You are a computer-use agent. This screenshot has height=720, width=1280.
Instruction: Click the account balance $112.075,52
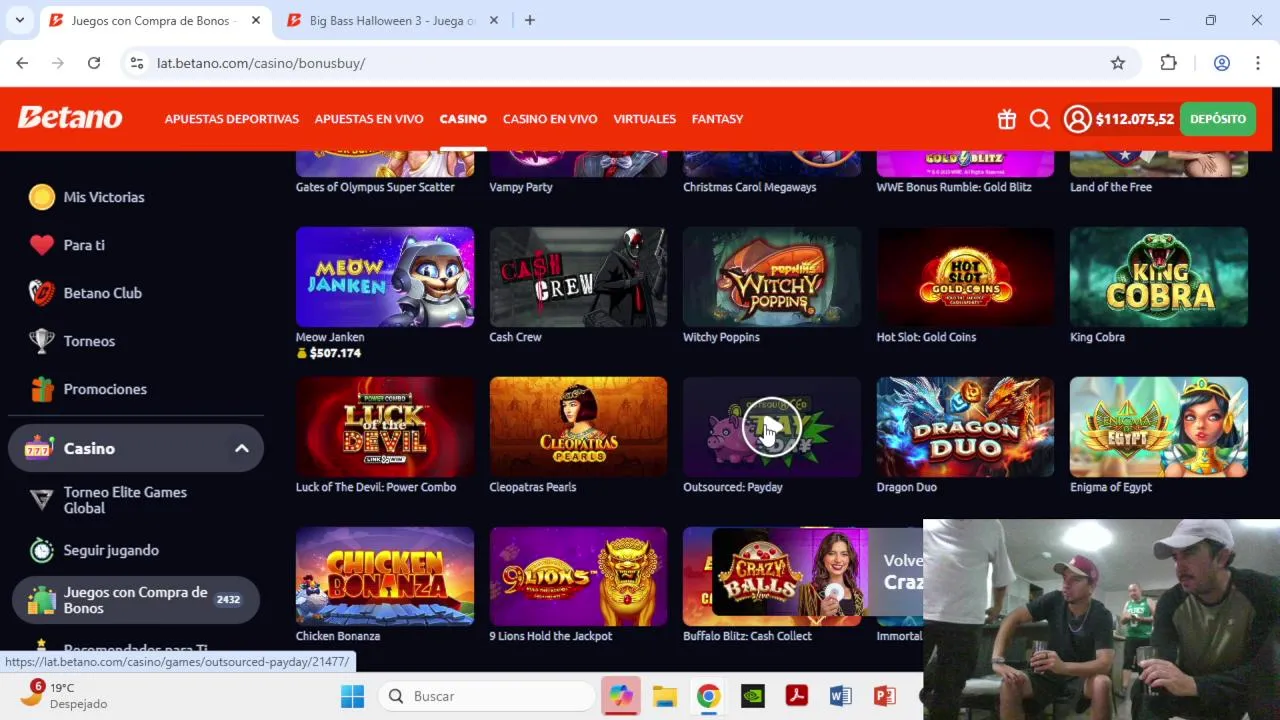pyautogui.click(x=1135, y=119)
